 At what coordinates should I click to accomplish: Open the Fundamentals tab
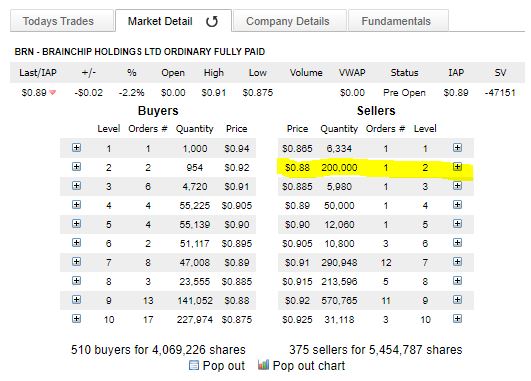tap(398, 21)
